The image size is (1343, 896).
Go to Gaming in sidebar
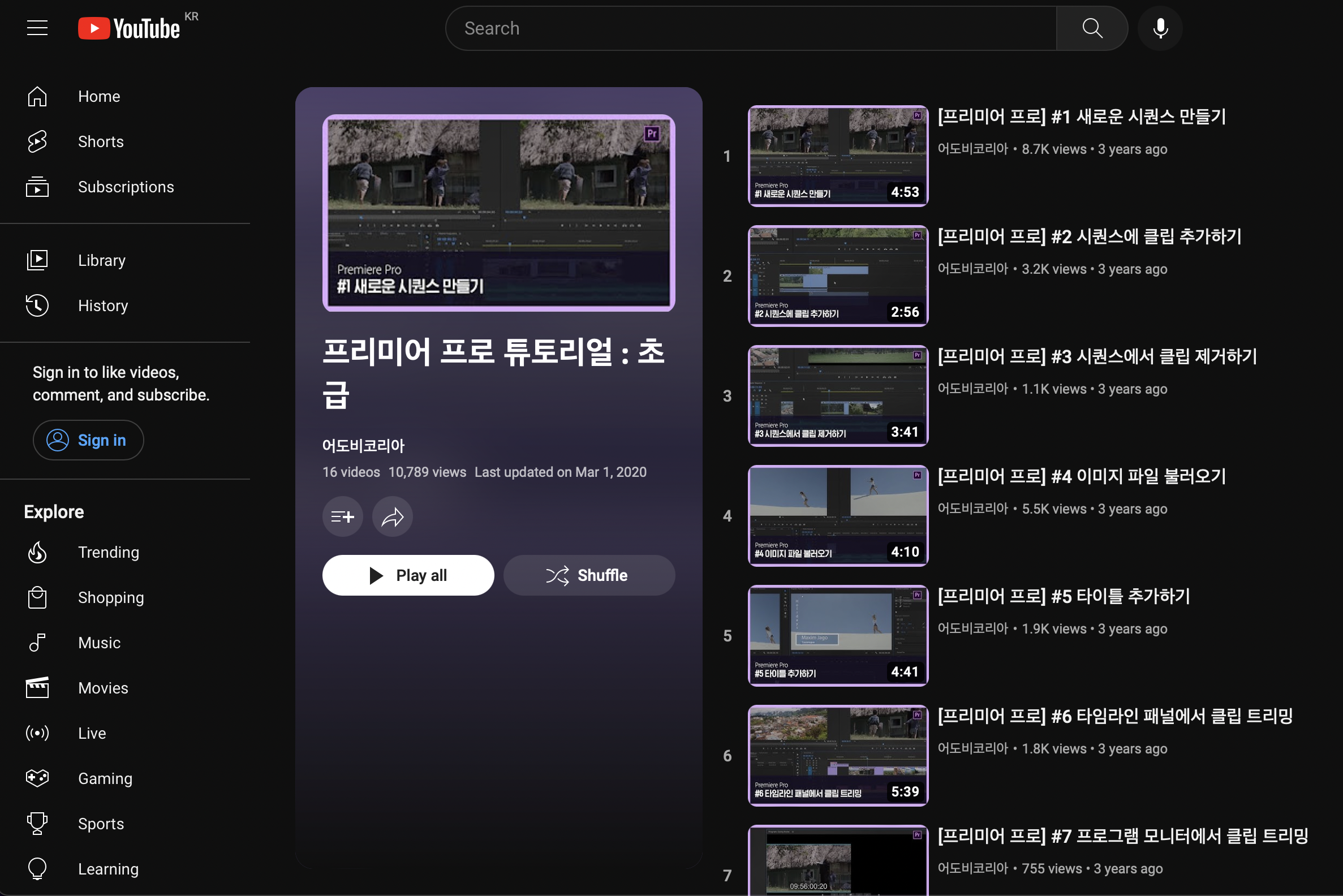click(x=105, y=778)
